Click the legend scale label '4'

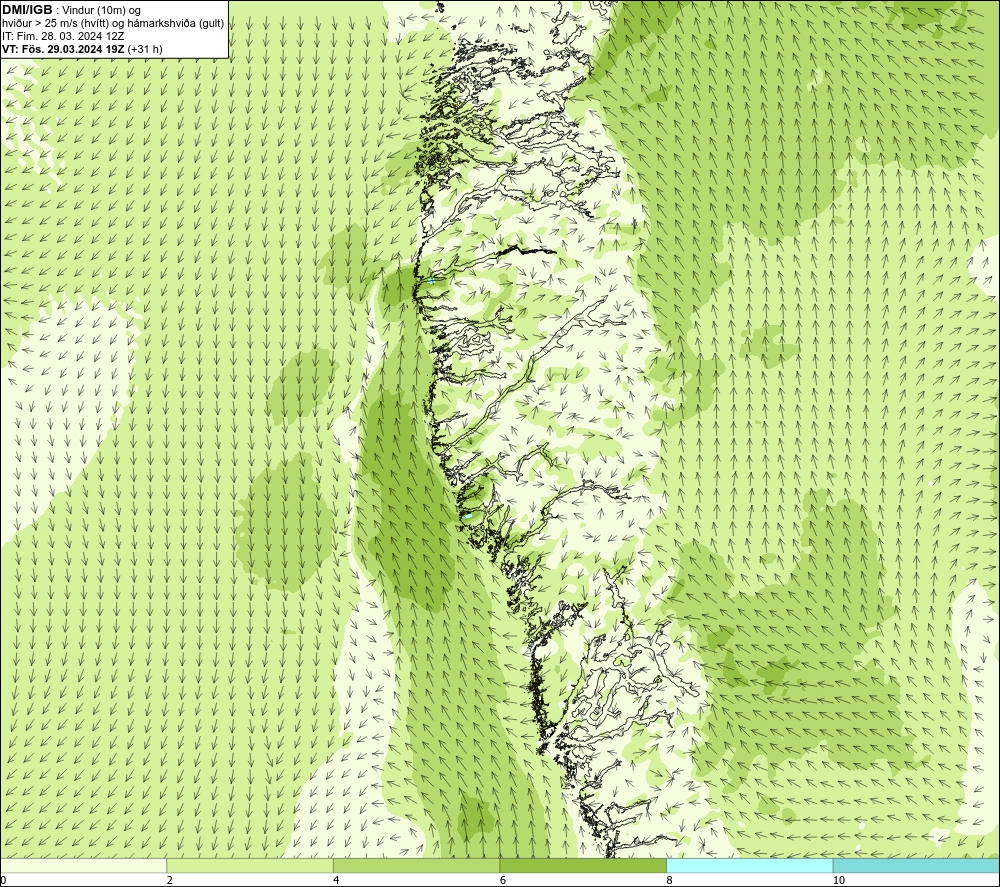pyautogui.click(x=336, y=880)
